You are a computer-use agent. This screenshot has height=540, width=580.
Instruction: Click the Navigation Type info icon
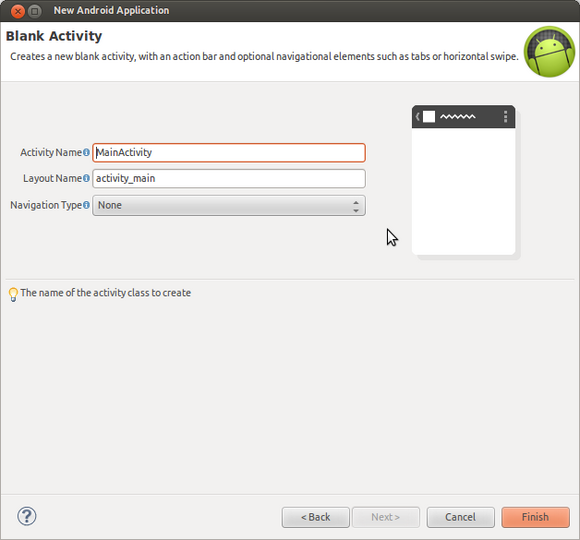click(86, 205)
